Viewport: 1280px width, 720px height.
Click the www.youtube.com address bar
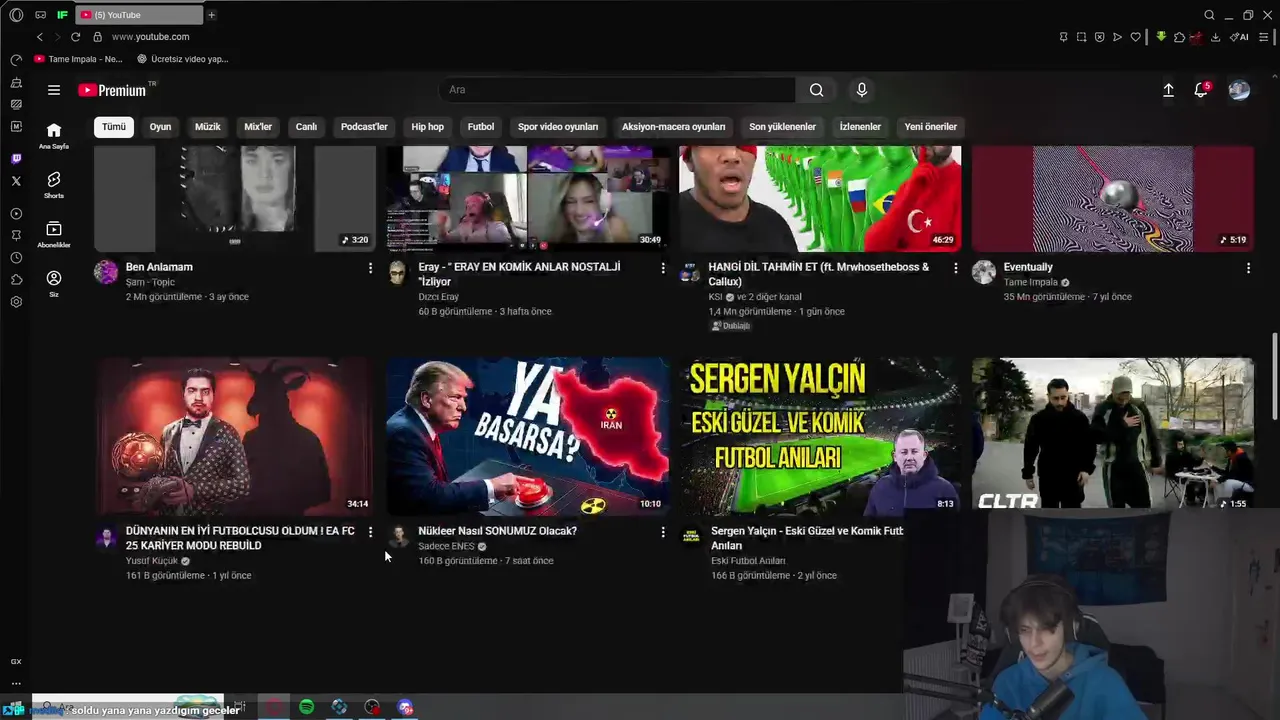click(x=150, y=37)
